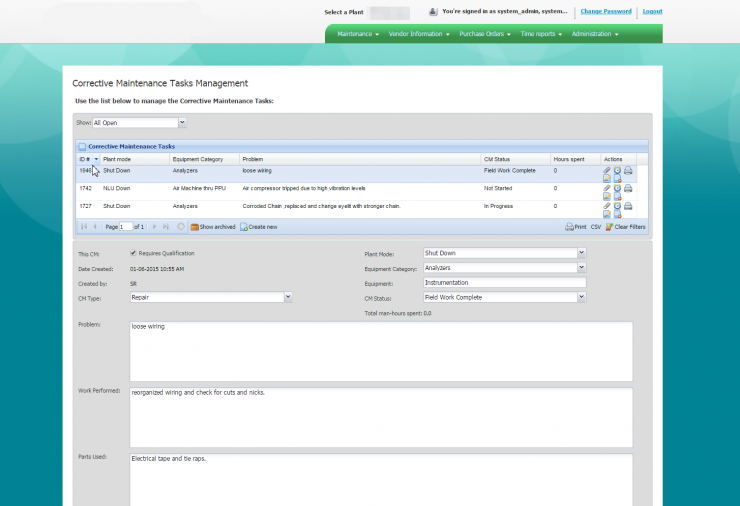Expand CM Type dropdown showing Repair

(x=288, y=297)
